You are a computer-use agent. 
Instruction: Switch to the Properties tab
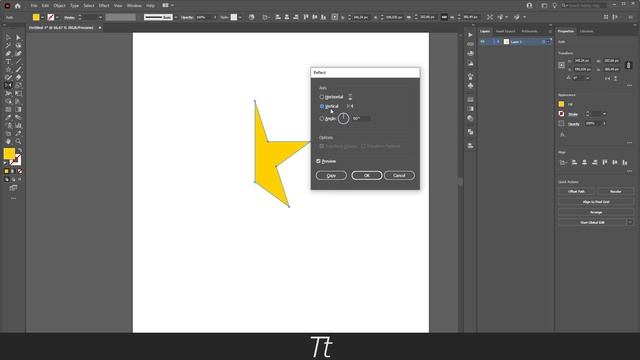pyautogui.click(x=566, y=31)
